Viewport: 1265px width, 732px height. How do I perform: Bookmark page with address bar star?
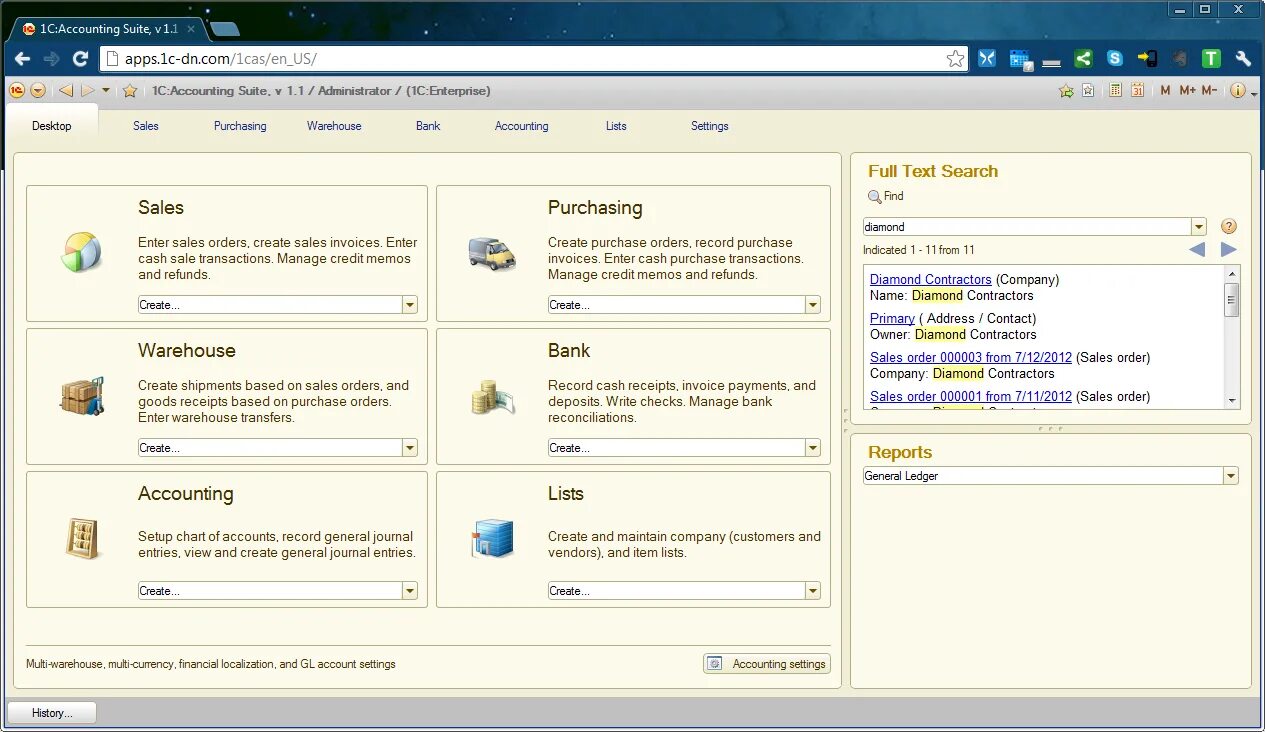click(956, 59)
